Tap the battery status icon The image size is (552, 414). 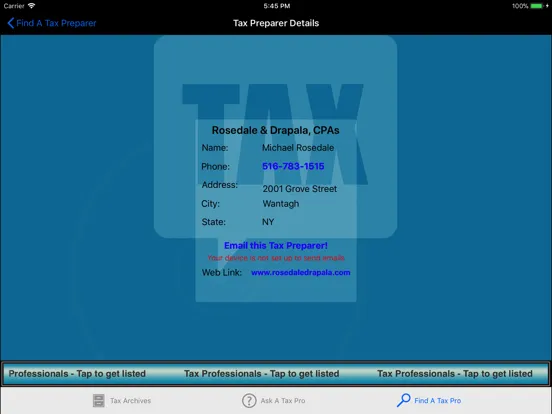(537, 6)
